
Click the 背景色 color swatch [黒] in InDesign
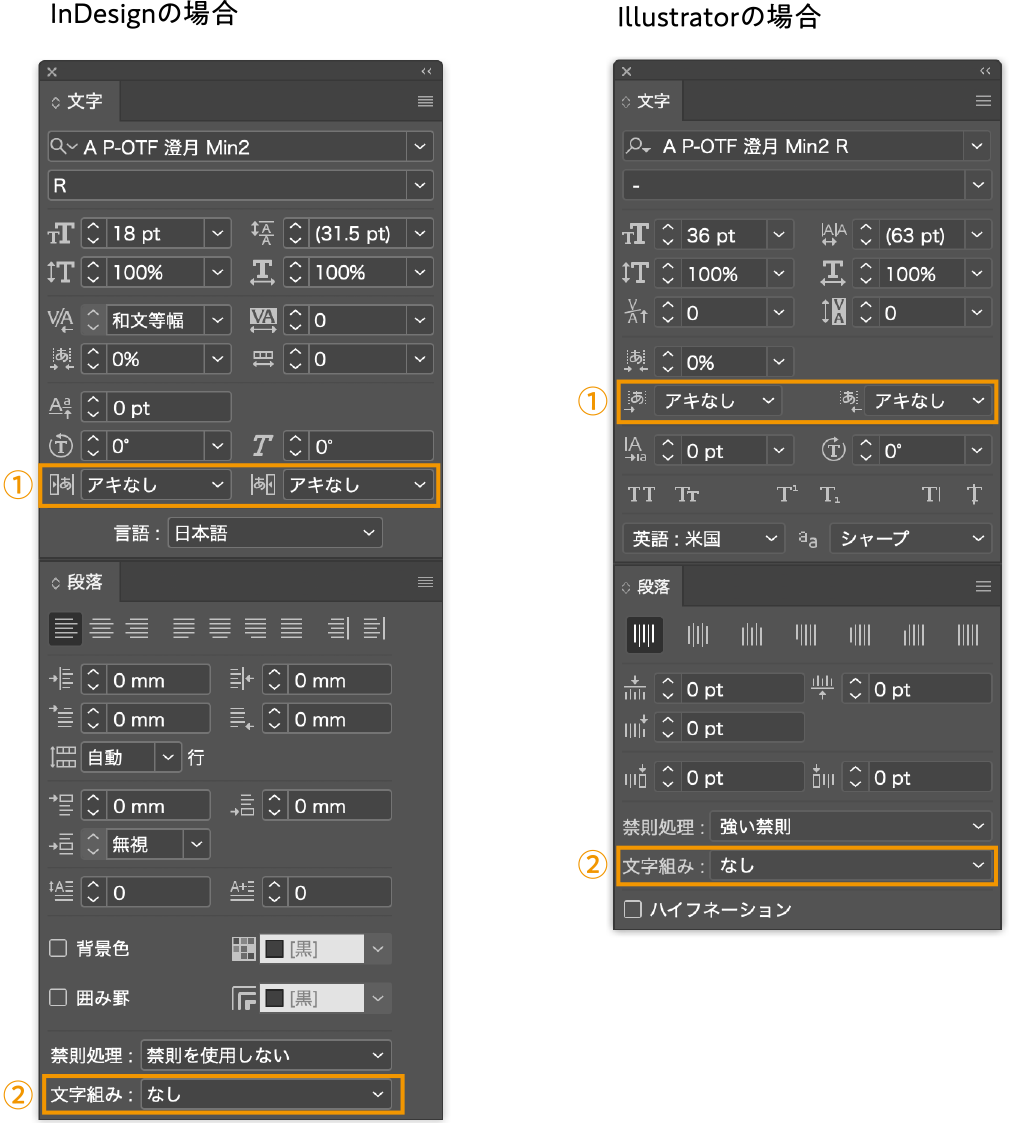click(x=312, y=949)
